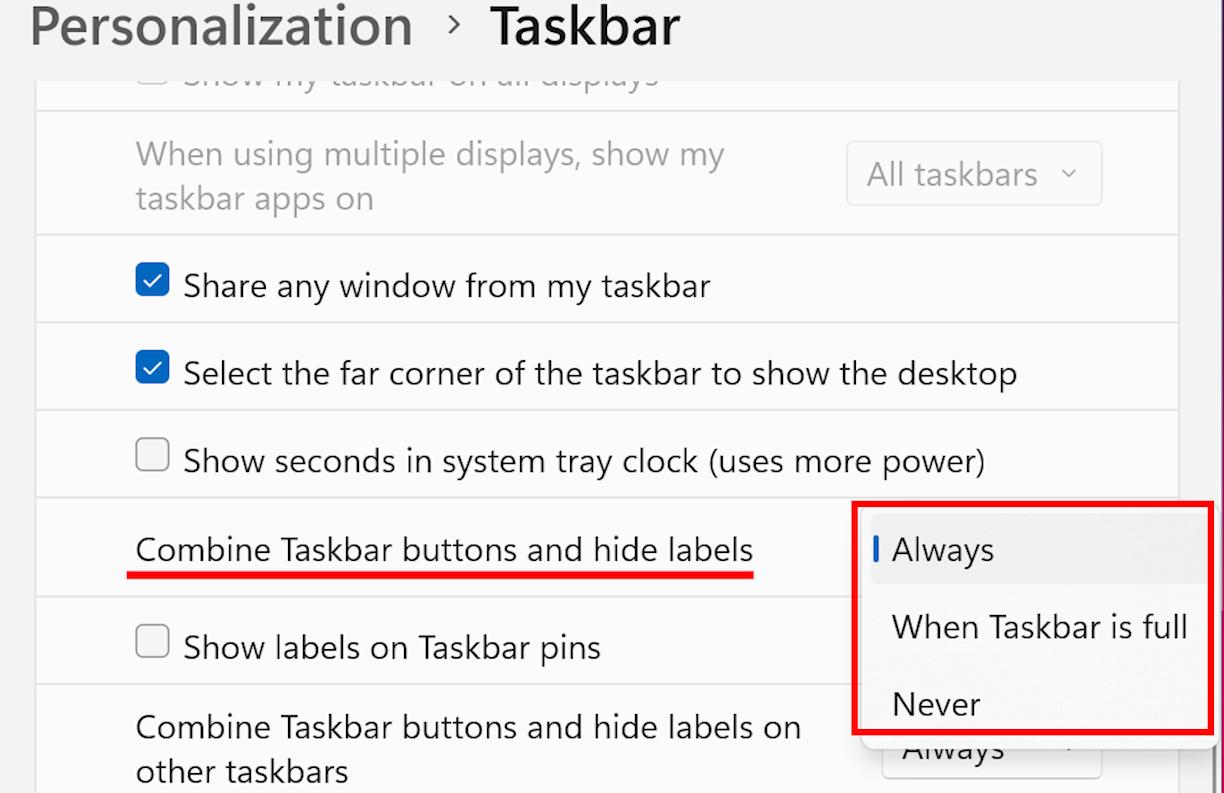The image size is (1224, 793).
Task: Enable Show seconds in system tray clock
Action: 152,456
